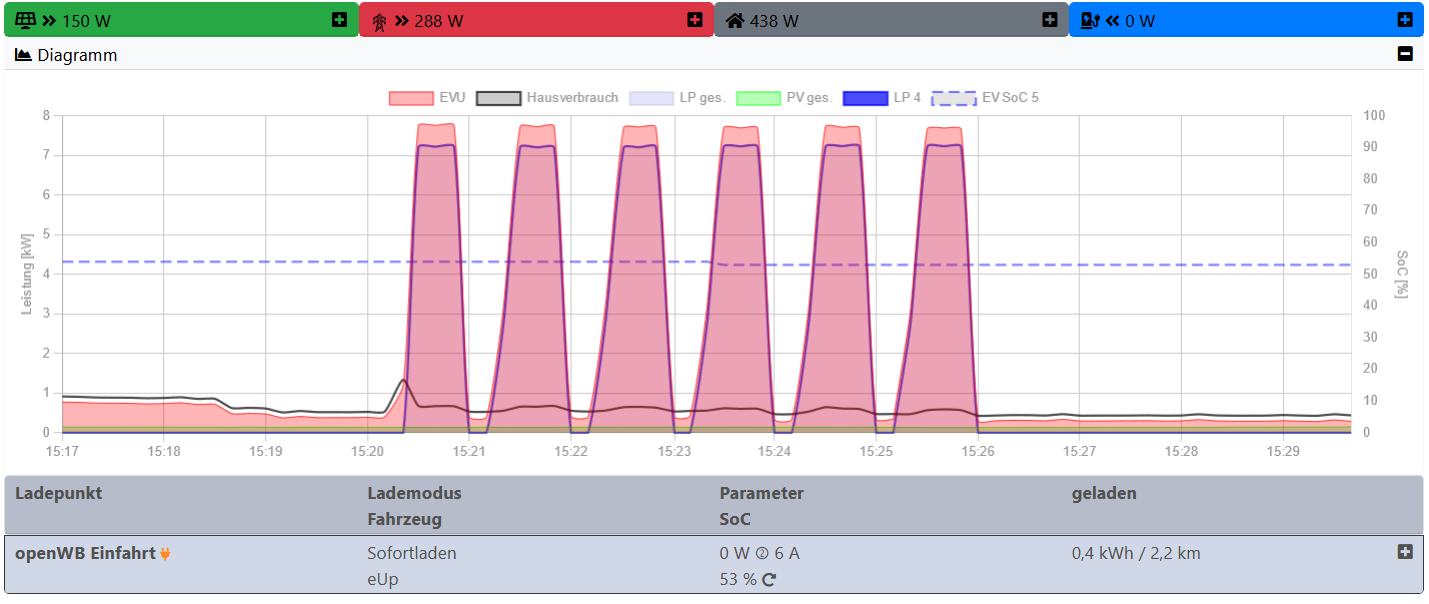1429x604 pixels.
Task: Show the LP ges. series in legend
Action: coord(652,98)
